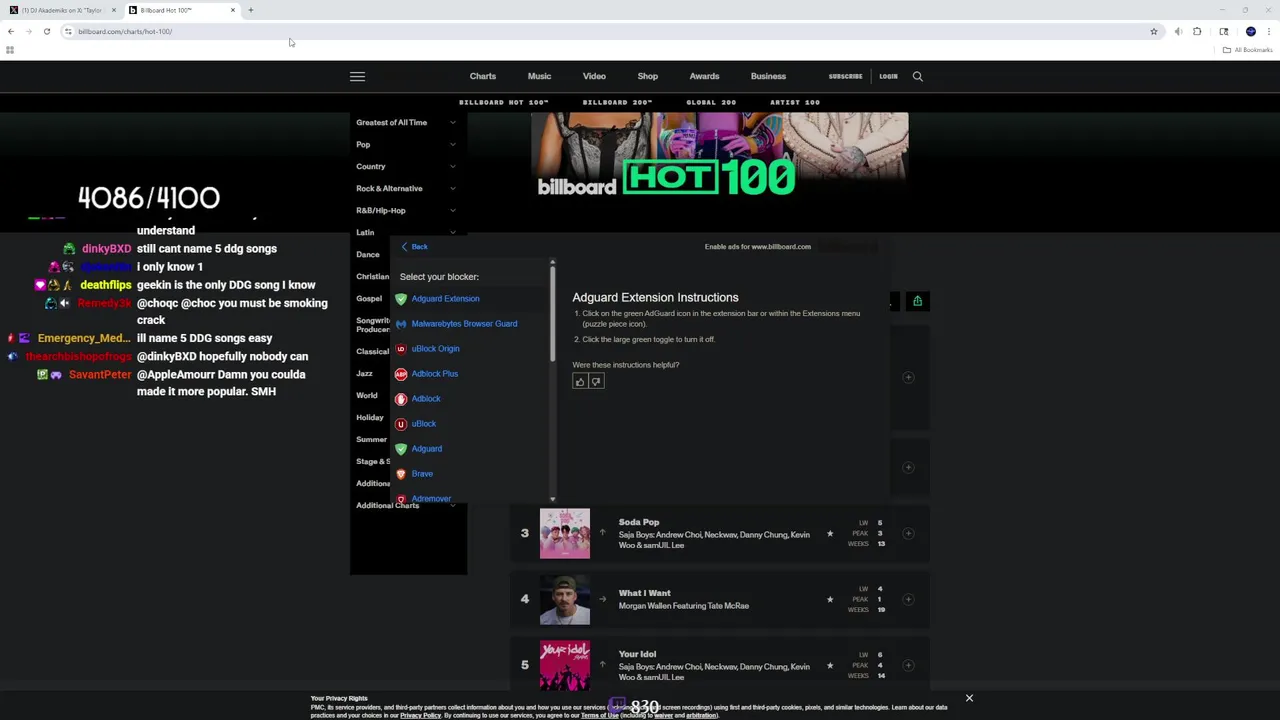The height and width of the screenshot is (720, 1280).
Task: Click the blocker list scrollbar down arrow
Action: point(552,498)
